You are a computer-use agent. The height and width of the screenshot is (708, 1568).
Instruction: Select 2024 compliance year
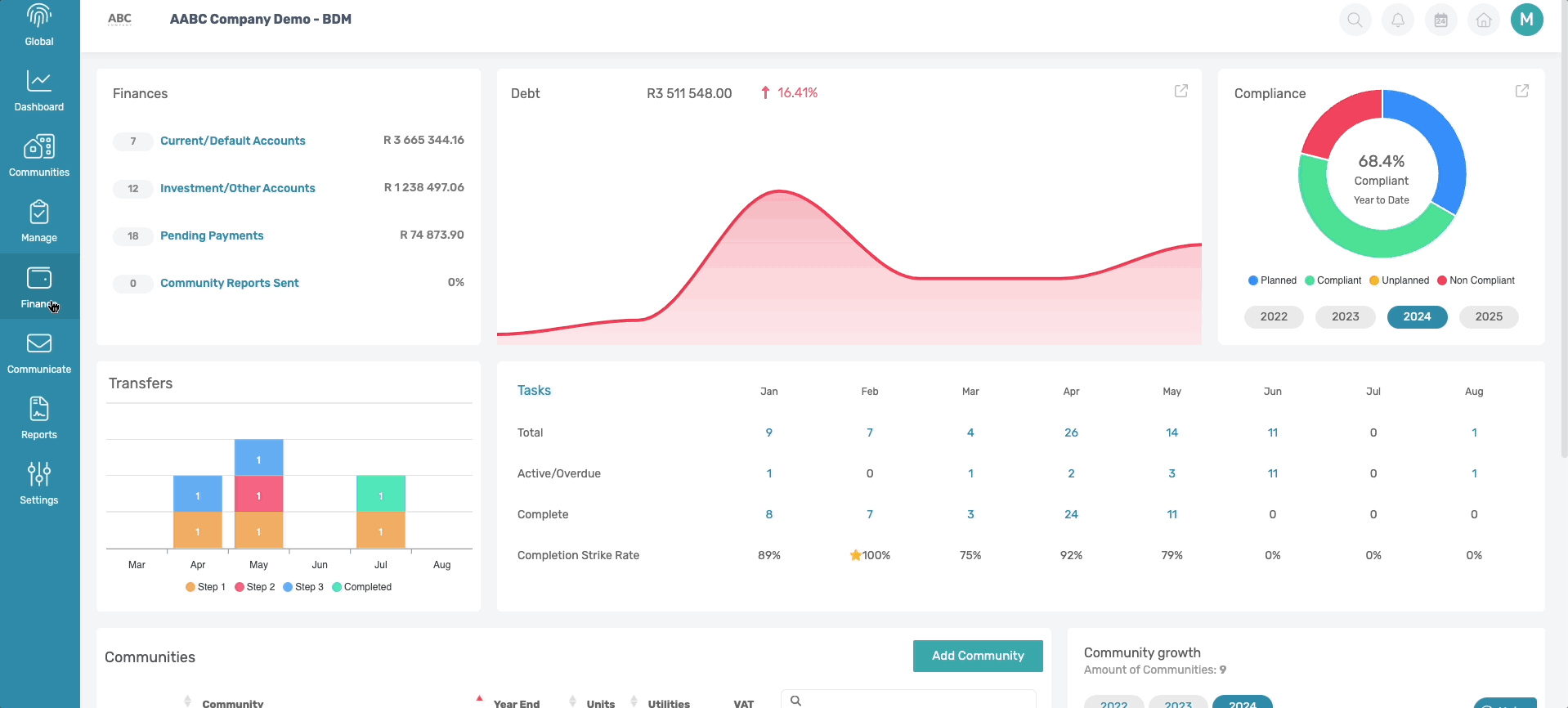click(1418, 317)
